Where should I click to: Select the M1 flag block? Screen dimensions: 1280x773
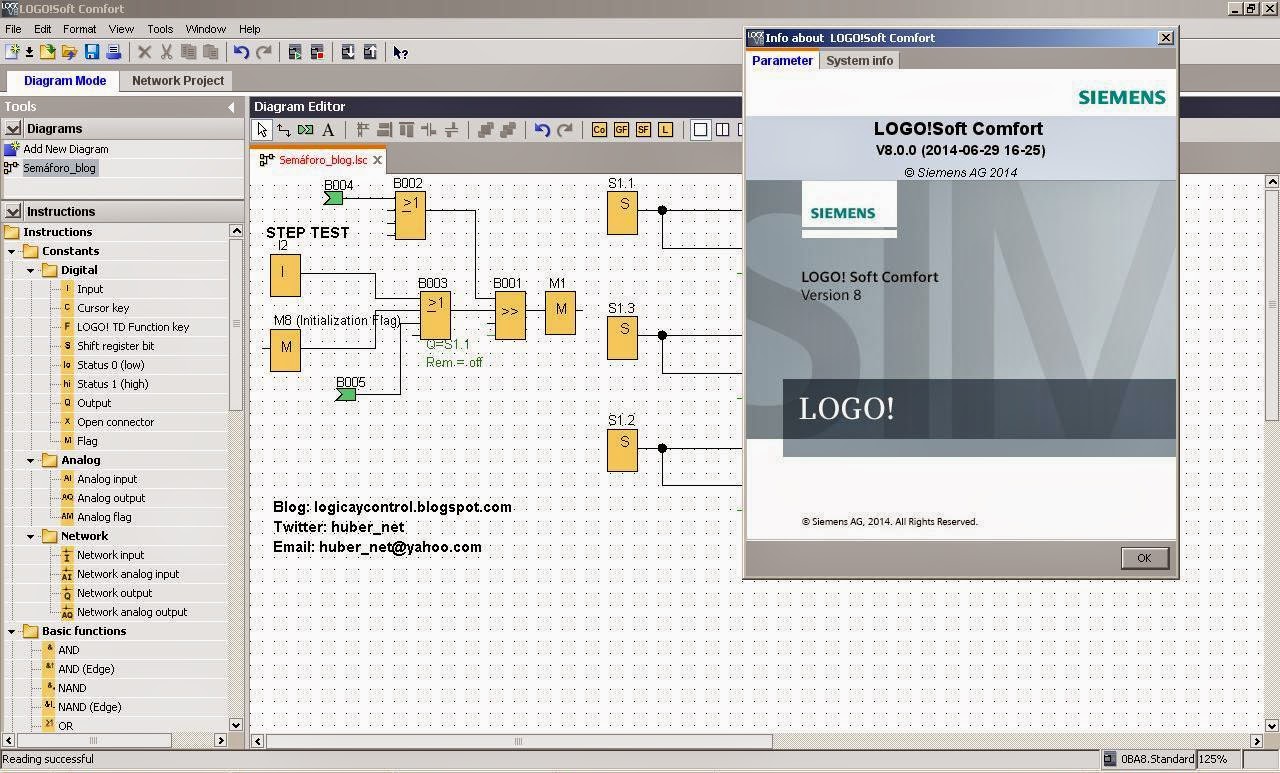561,312
